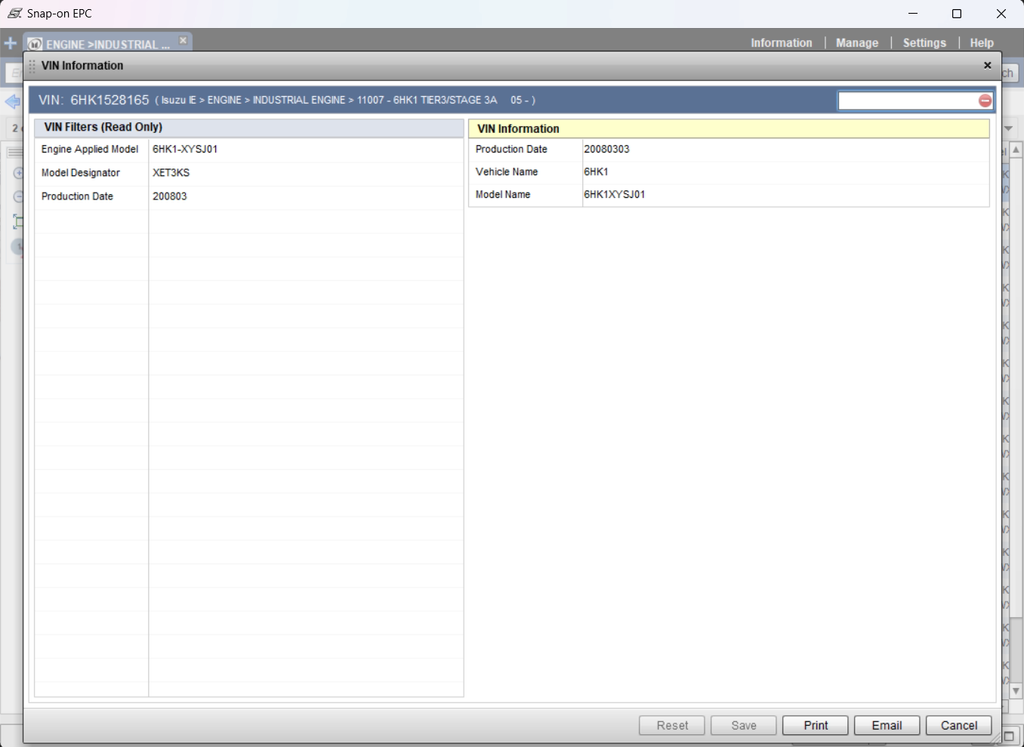Open the Information menu

[781, 43]
